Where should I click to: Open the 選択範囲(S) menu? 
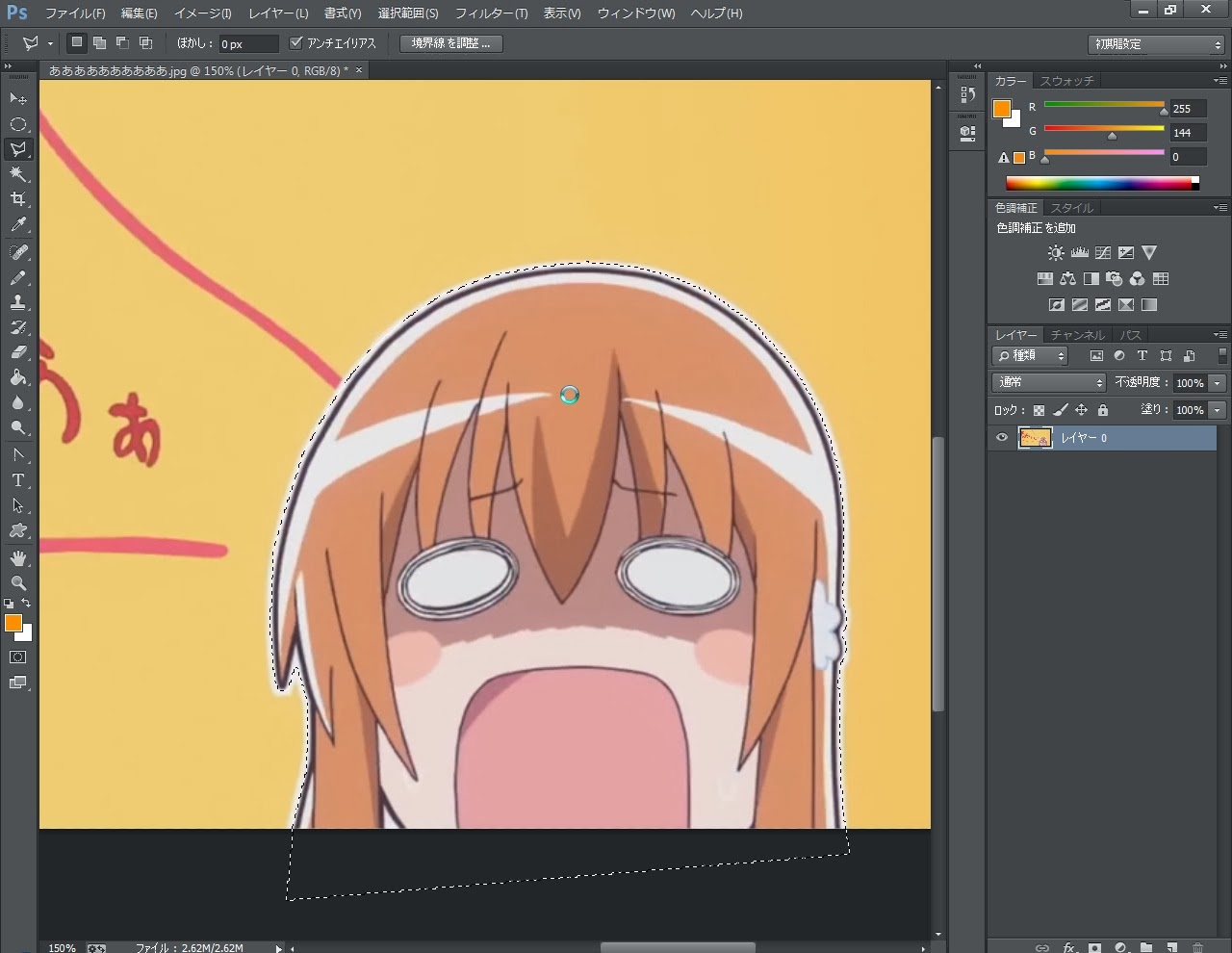tap(407, 13)
